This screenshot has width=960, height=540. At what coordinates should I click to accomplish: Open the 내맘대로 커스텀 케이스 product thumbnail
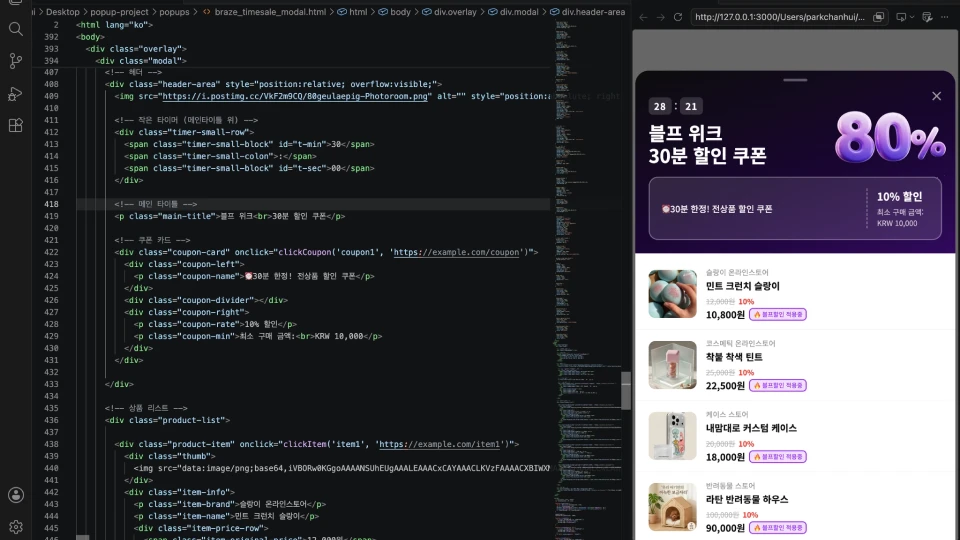(x=672, y=436)
